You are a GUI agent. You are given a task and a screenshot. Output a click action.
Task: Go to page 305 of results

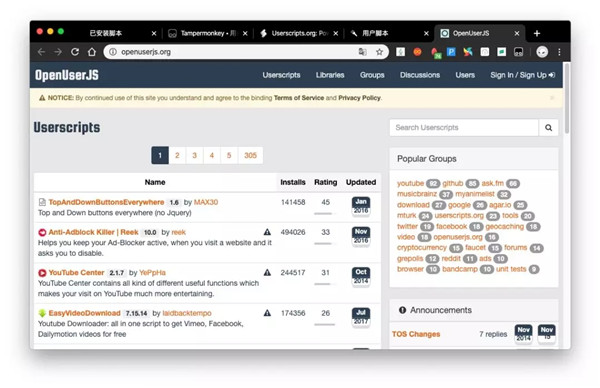point(250,155)
